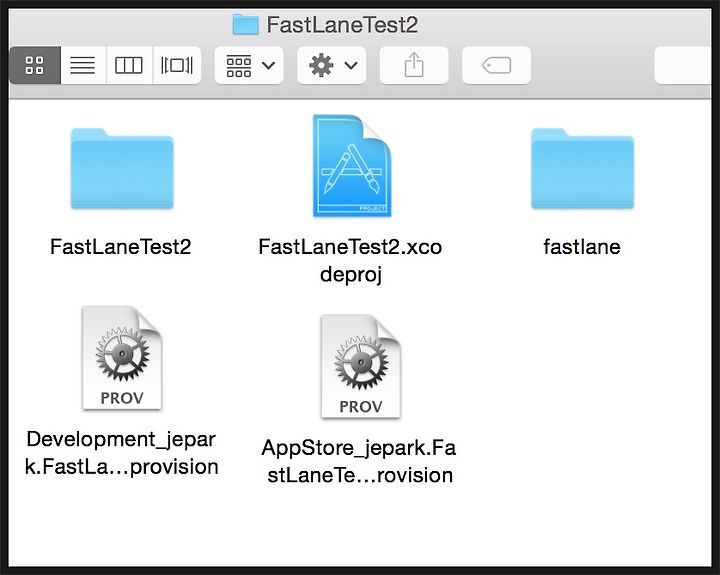Select the FastLaneTest2.xcodeproj project icon
The height and width of the screenshot is (575, 720).
(x=352, y=166)
